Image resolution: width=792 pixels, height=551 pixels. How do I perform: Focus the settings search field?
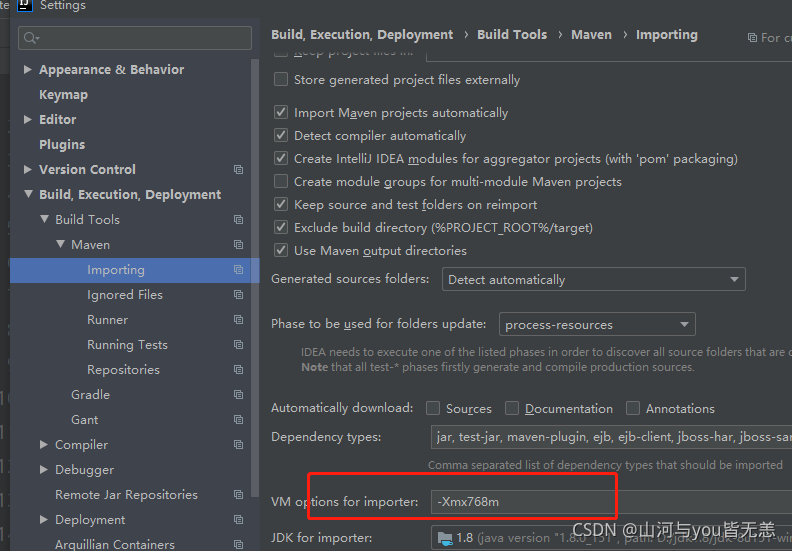pyautogui.click(x=135, y=38)
